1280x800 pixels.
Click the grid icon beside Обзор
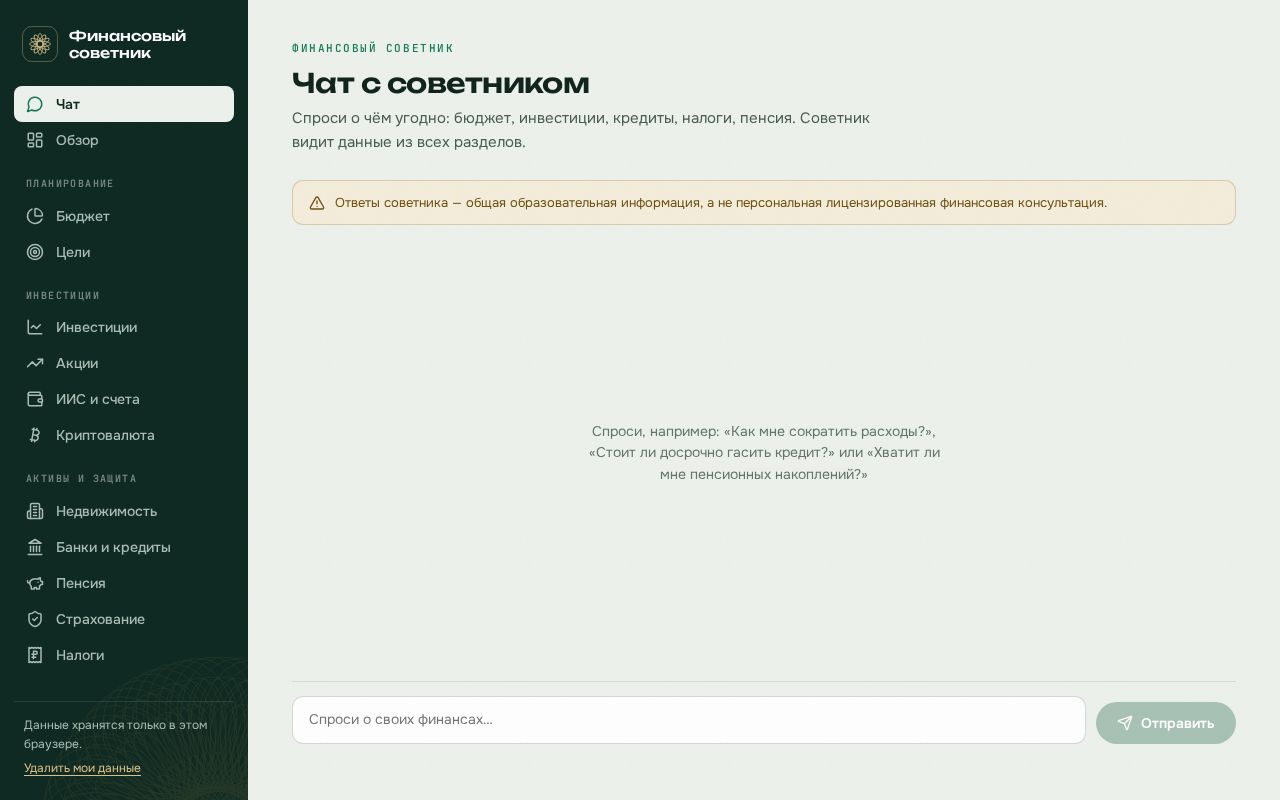(35, 140)
